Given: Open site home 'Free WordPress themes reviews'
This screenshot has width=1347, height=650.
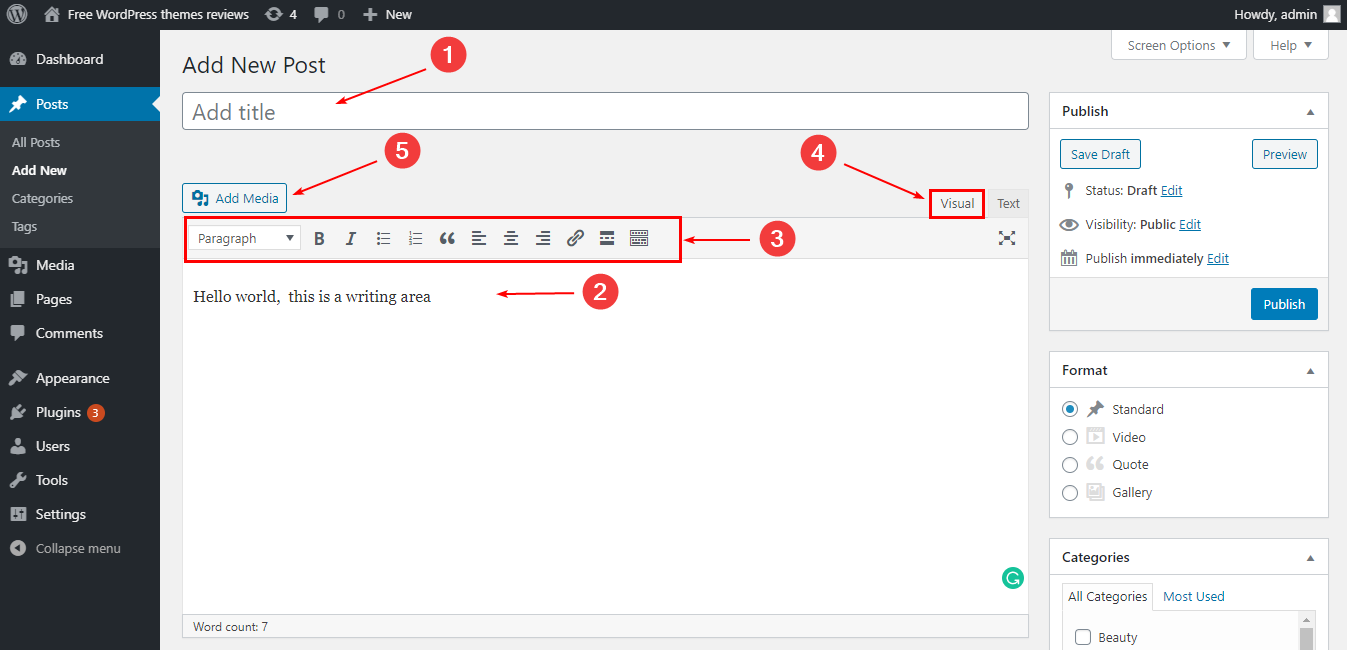Looking at the screenshot, I should (x=147, y=14).
